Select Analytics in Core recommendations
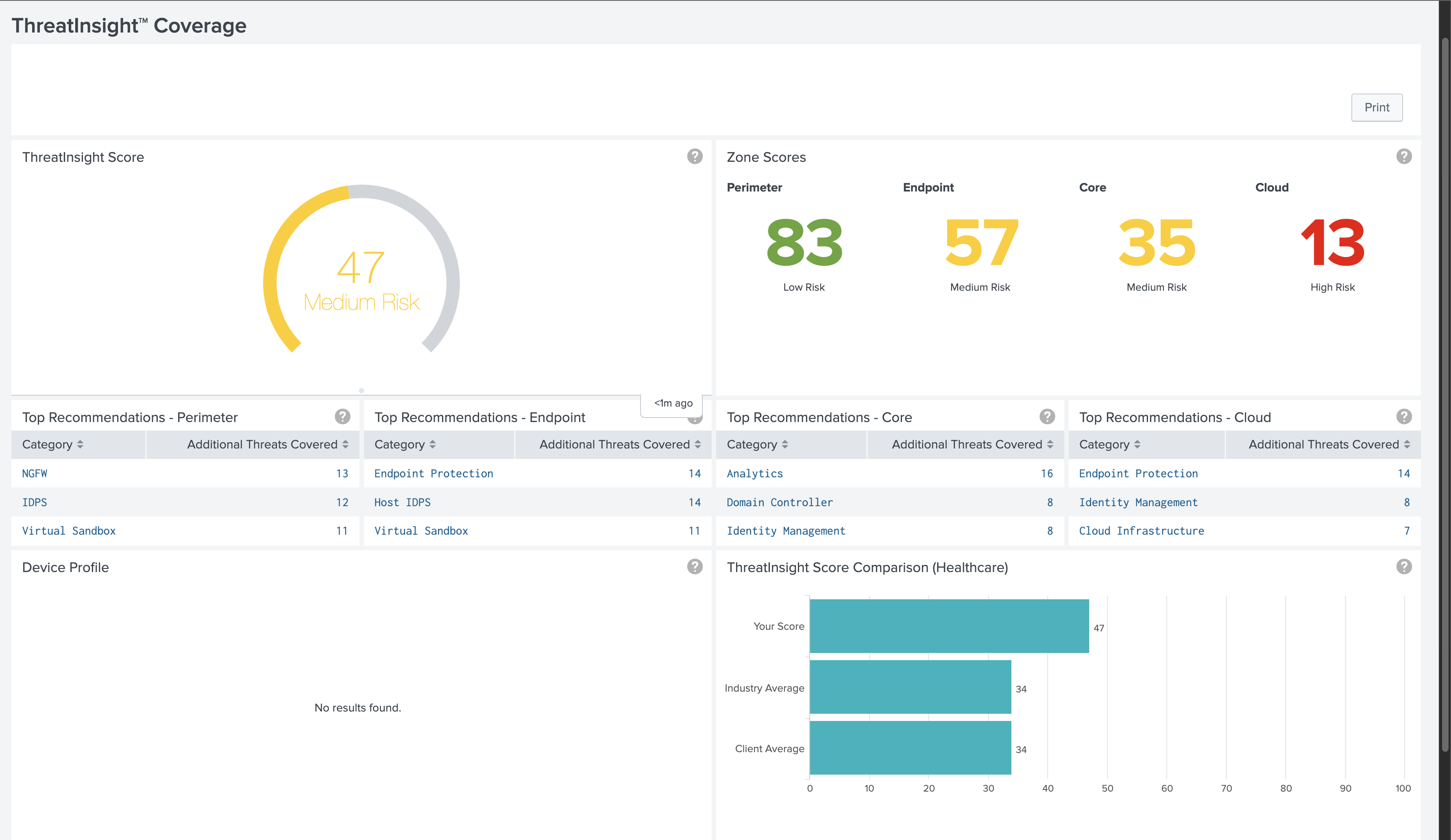Viewport: 1451px width, 840px height. pos(754,473)
